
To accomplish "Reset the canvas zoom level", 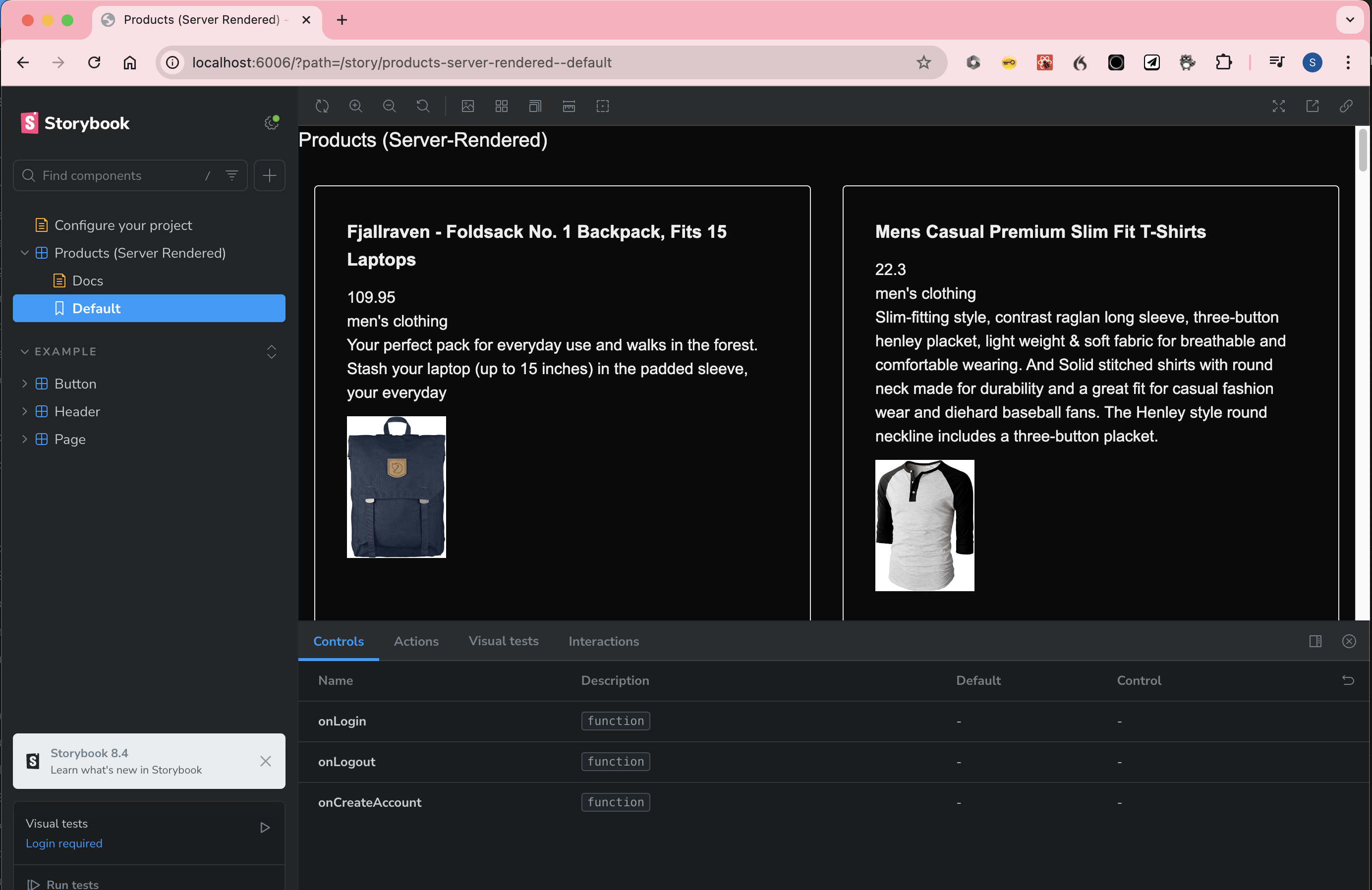I will (x=422, y=106).
